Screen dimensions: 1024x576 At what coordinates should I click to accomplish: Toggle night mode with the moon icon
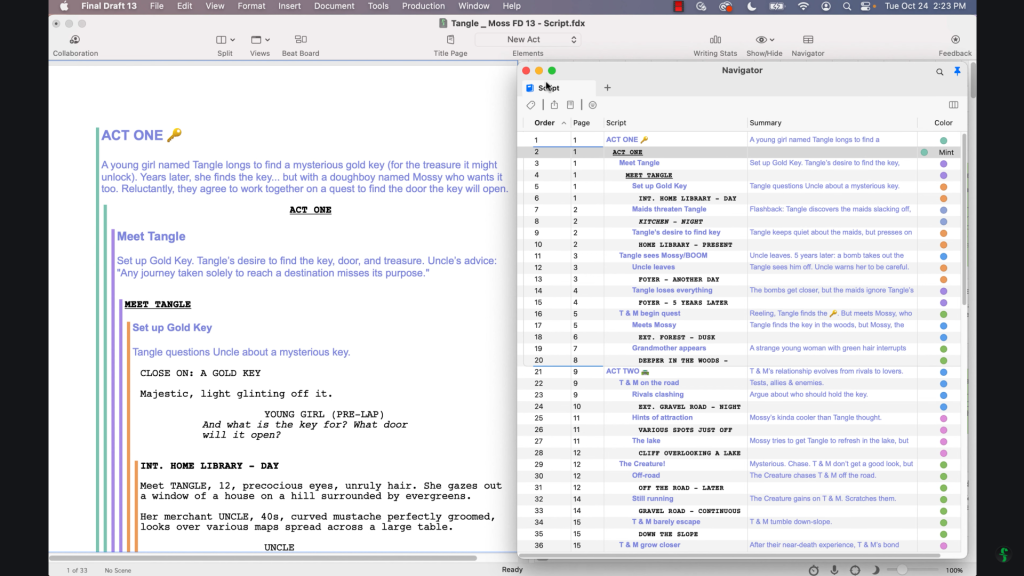(x=876, y=570)
